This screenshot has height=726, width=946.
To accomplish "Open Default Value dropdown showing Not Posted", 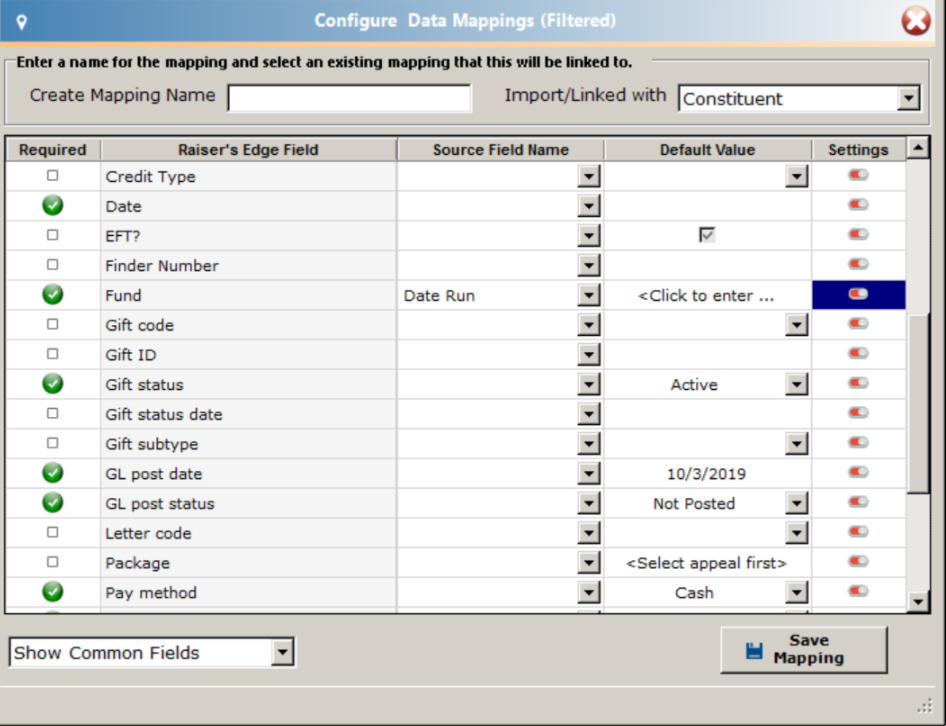I will click(x=797, y=503).
